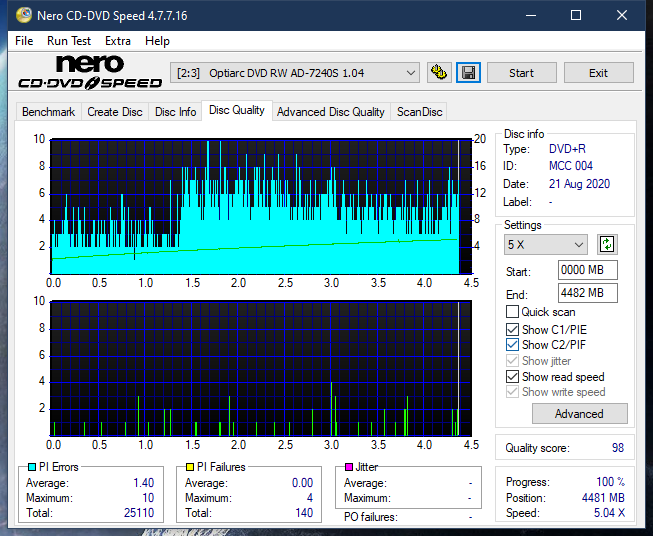Toggle Show C1/PIE checkbox
The width and height of the screenshot is (653, 536).
coord(512,329)
